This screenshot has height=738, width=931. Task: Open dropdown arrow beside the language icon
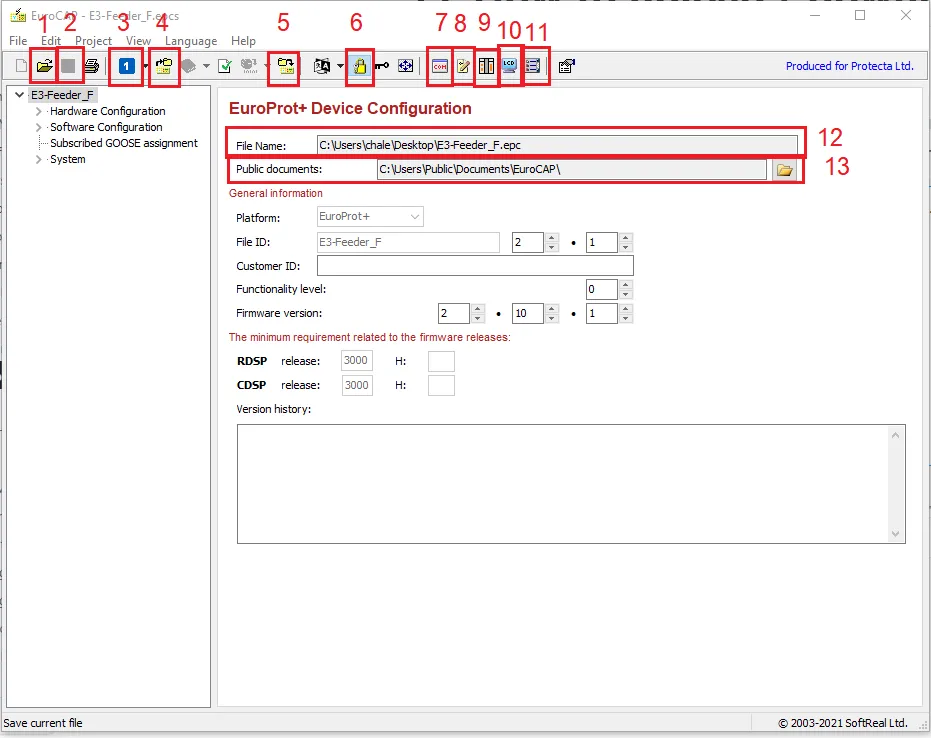click(x=340, y=66)
